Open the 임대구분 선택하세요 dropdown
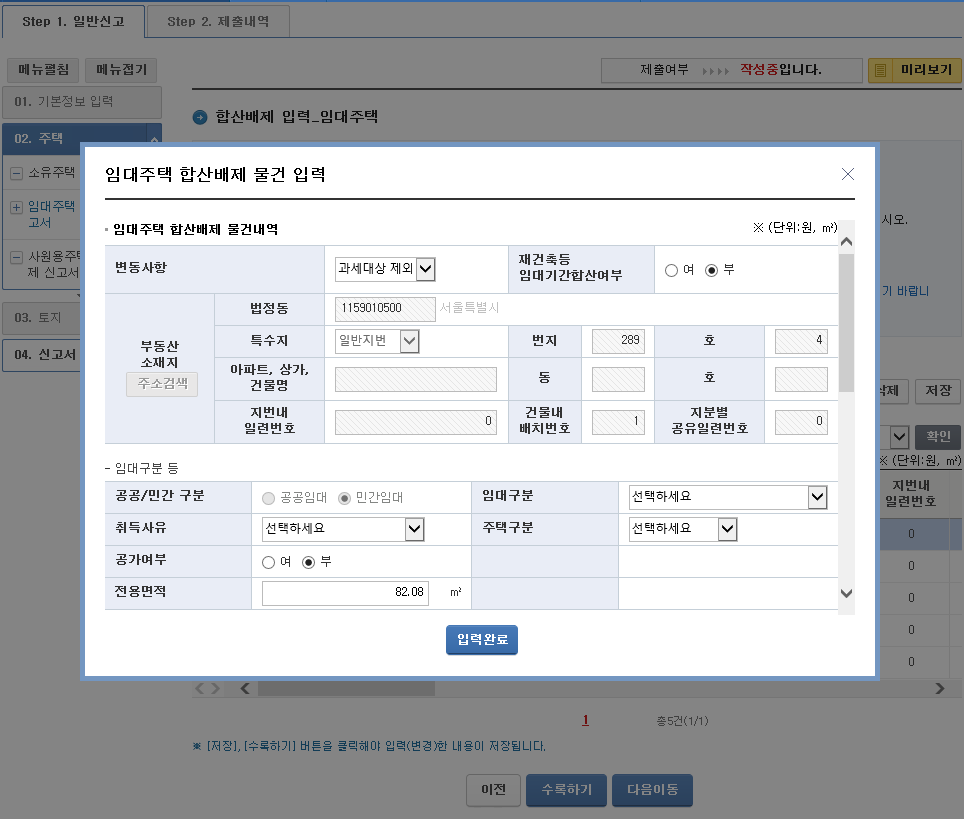966x819 pixels. (x=727, y=498)
